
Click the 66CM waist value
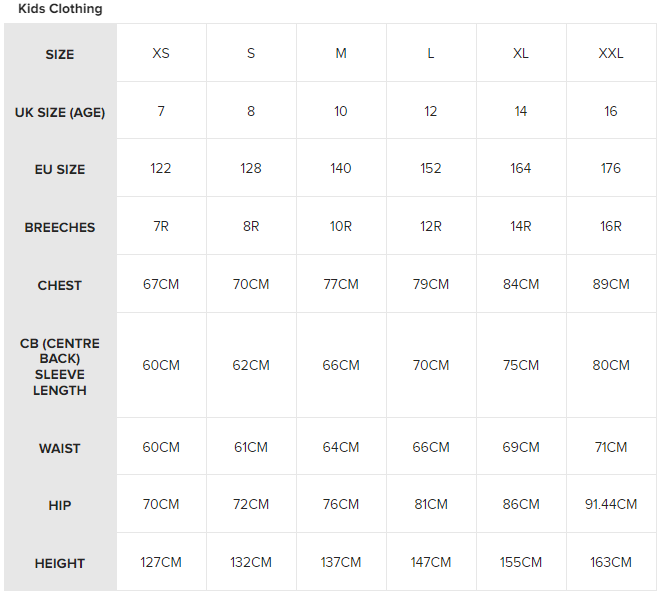[431, 448]
